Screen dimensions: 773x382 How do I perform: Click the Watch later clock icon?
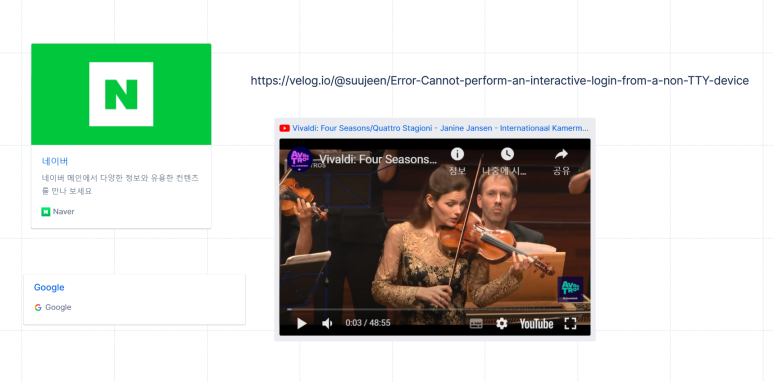(x=507, y=154)
